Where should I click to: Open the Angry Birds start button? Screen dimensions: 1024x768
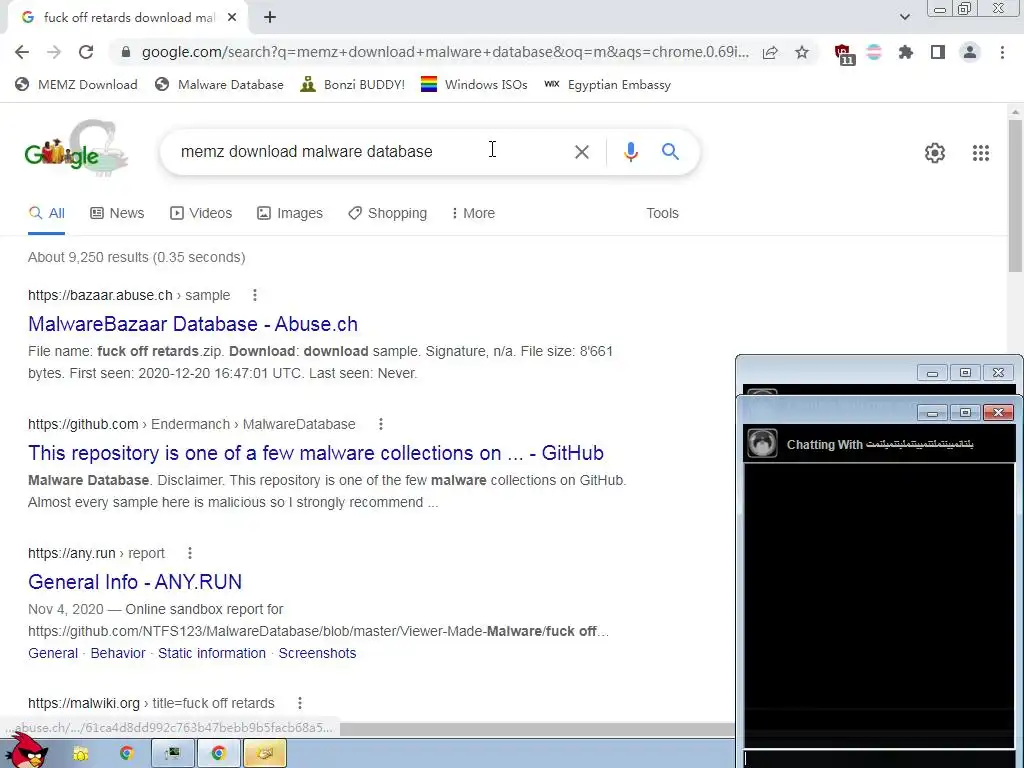[27, 751]
